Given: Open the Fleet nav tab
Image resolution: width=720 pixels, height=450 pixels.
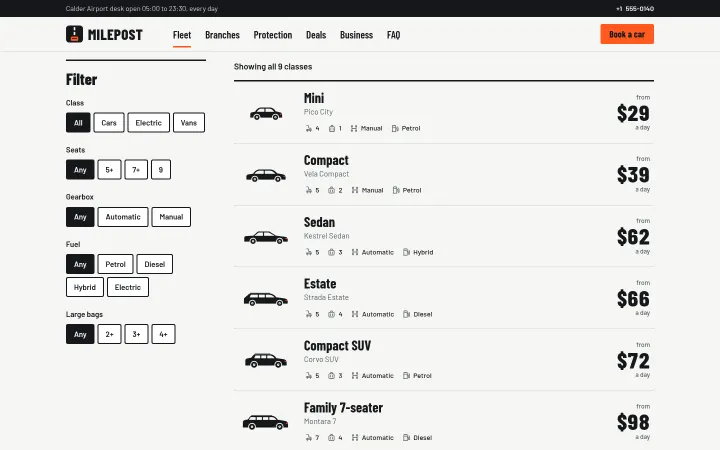Looking at the screenshot, I should [182, 35].
